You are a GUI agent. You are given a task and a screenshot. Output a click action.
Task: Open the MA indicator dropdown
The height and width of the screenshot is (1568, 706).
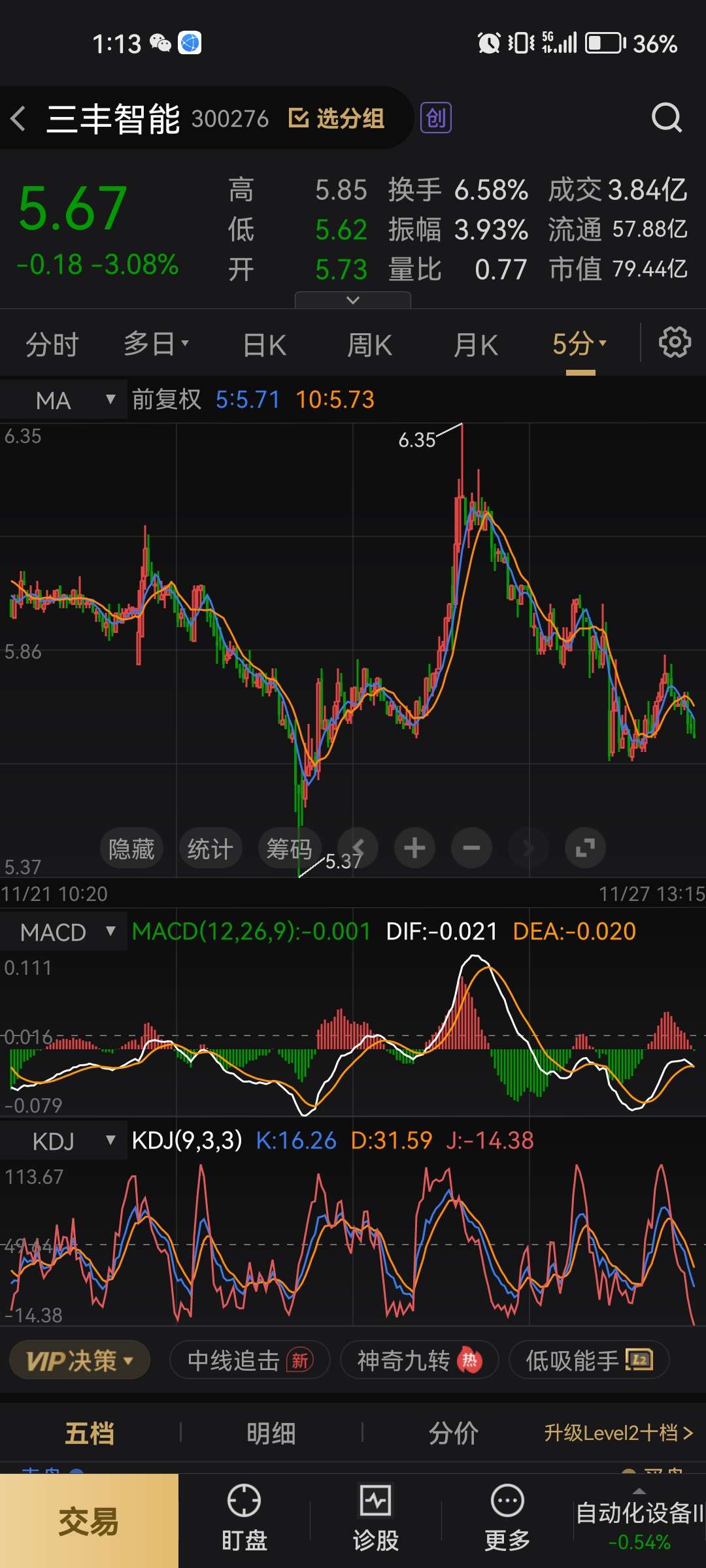63,400
